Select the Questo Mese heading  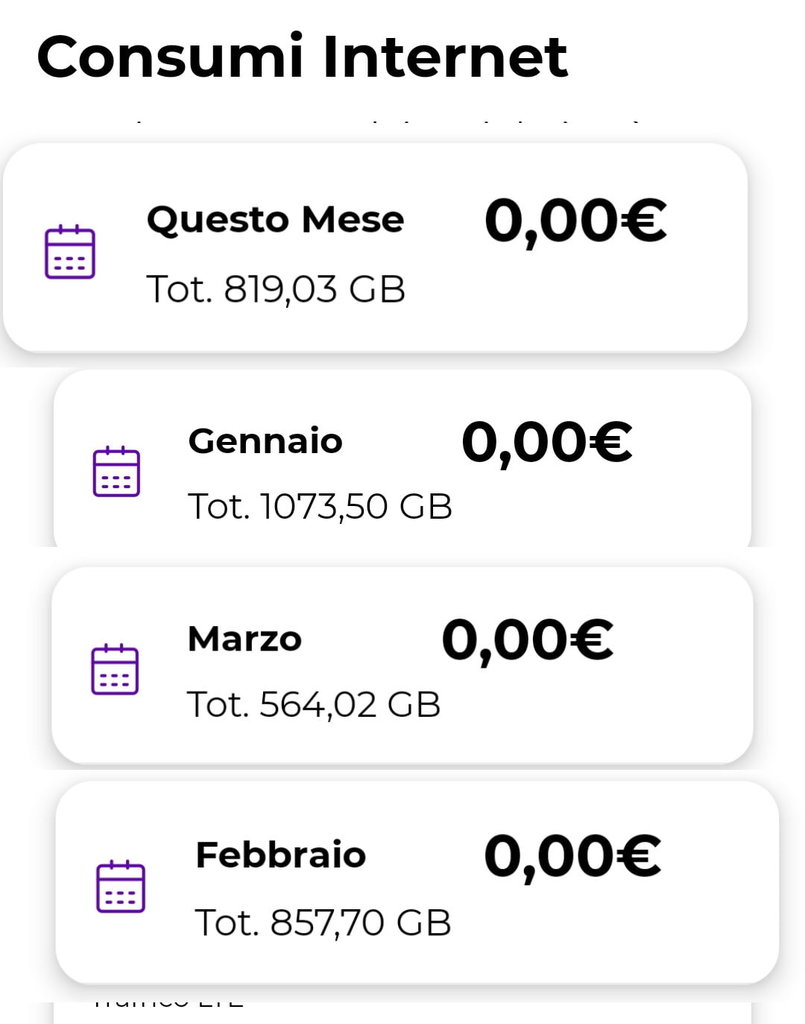(275, 219)
